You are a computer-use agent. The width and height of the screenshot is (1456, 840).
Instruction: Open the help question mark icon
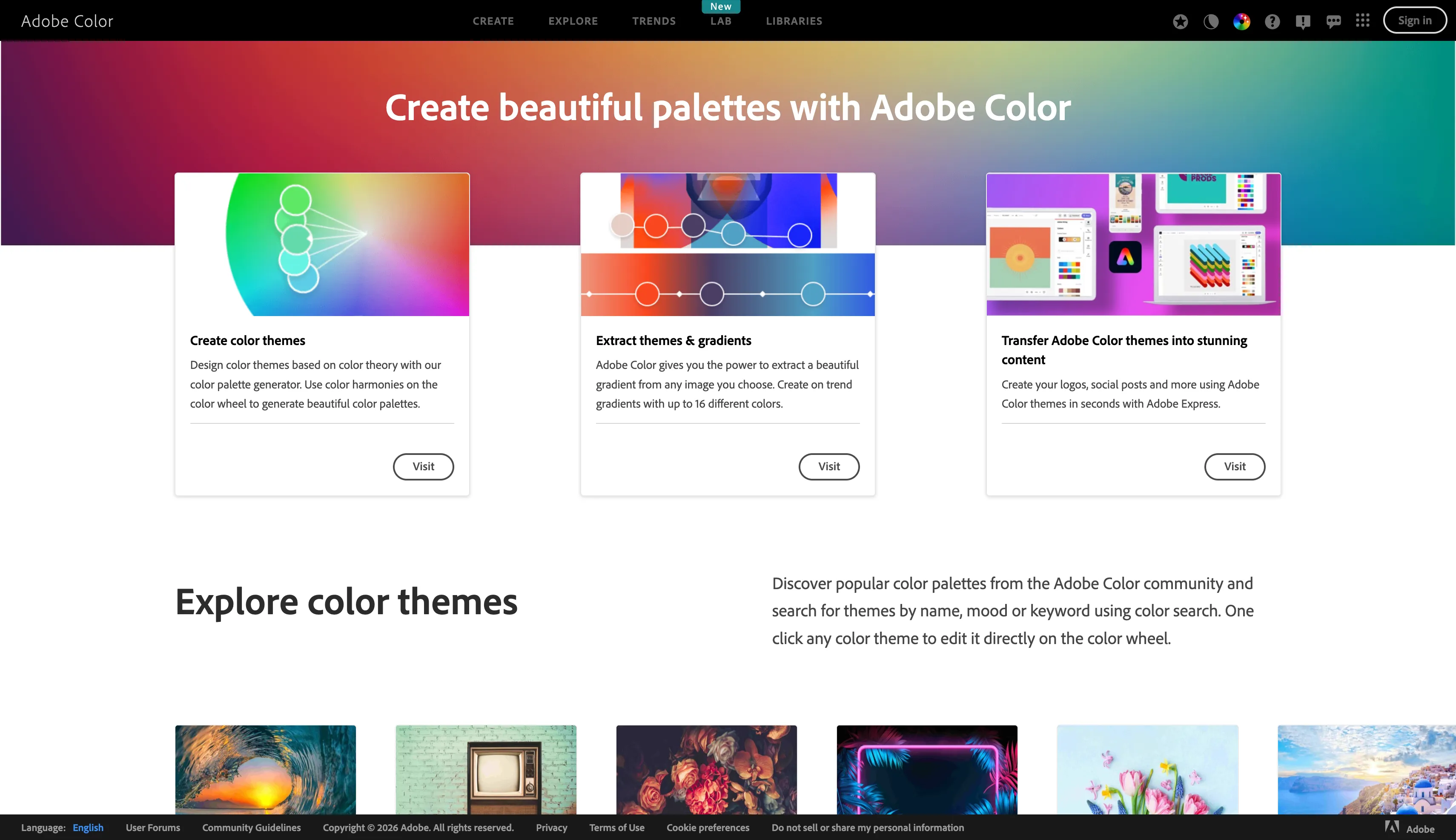[x=1272, y=21]
